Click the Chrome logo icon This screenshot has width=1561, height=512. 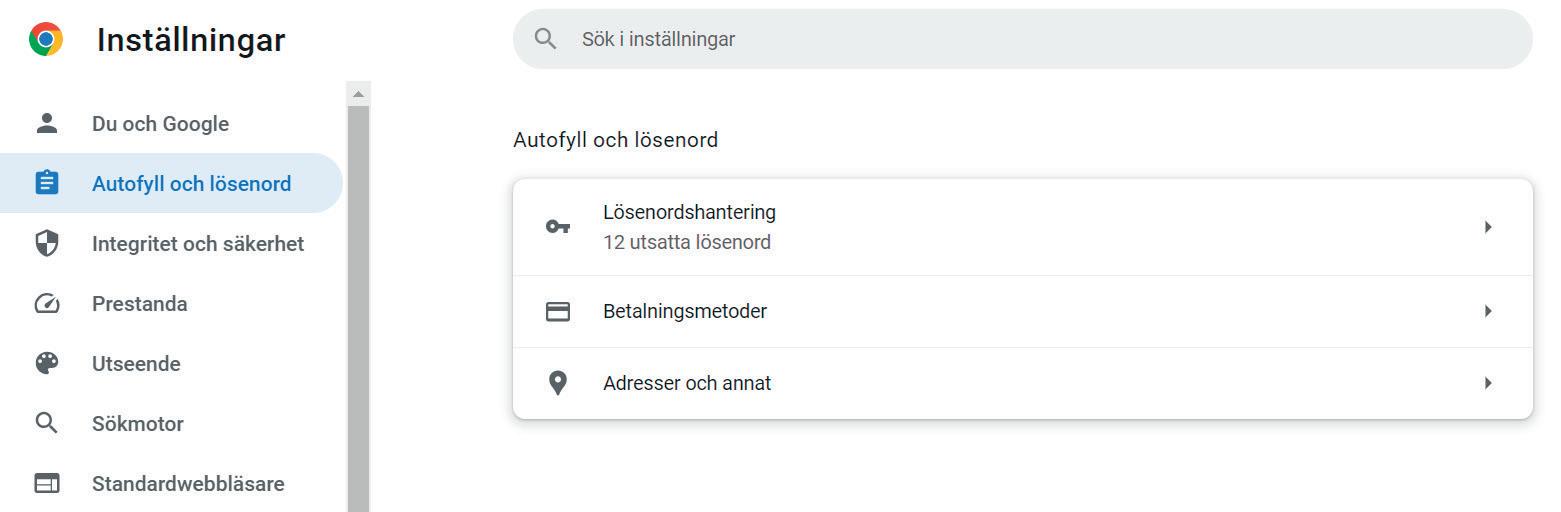[46, 39]
